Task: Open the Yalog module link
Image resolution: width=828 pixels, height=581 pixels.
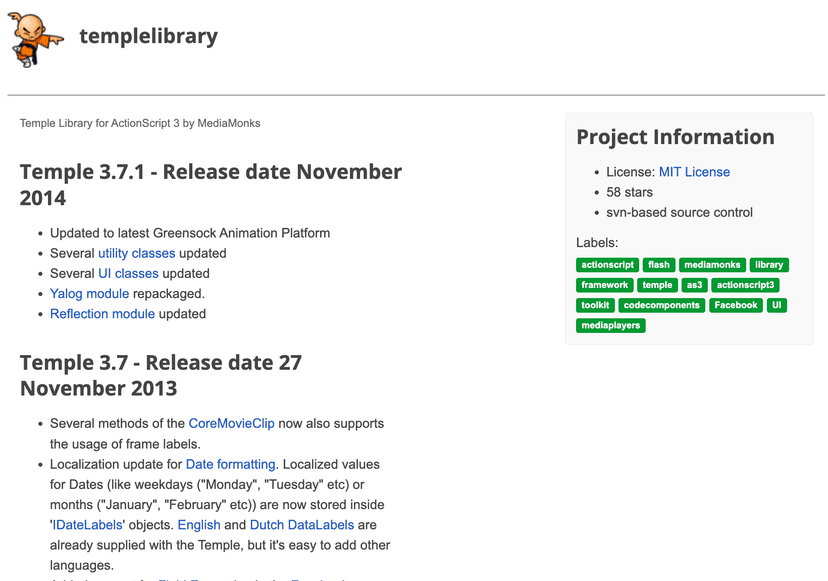Action: [x=89, y=293]
